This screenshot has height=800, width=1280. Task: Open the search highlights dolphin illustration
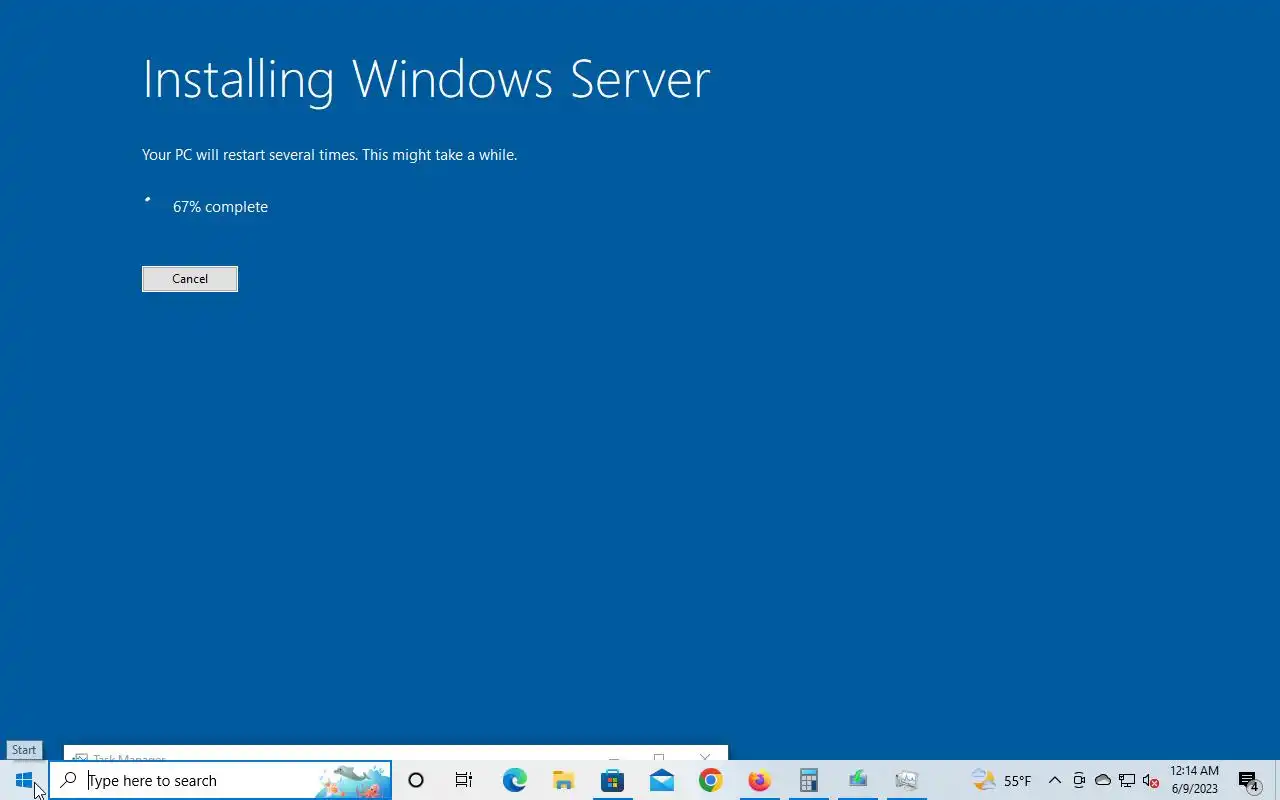[x=353, y=780]
